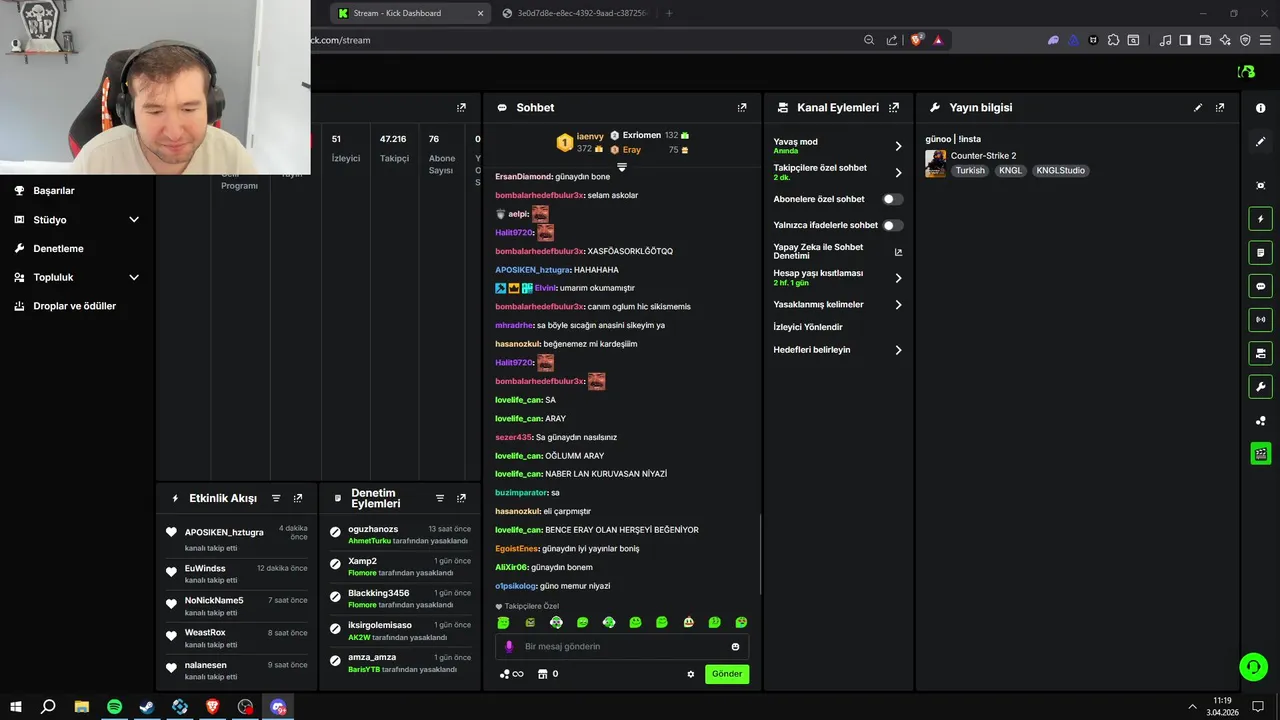Click the KNGLStudio tag
This screenshot has width=1280, height=720.
1060,171
